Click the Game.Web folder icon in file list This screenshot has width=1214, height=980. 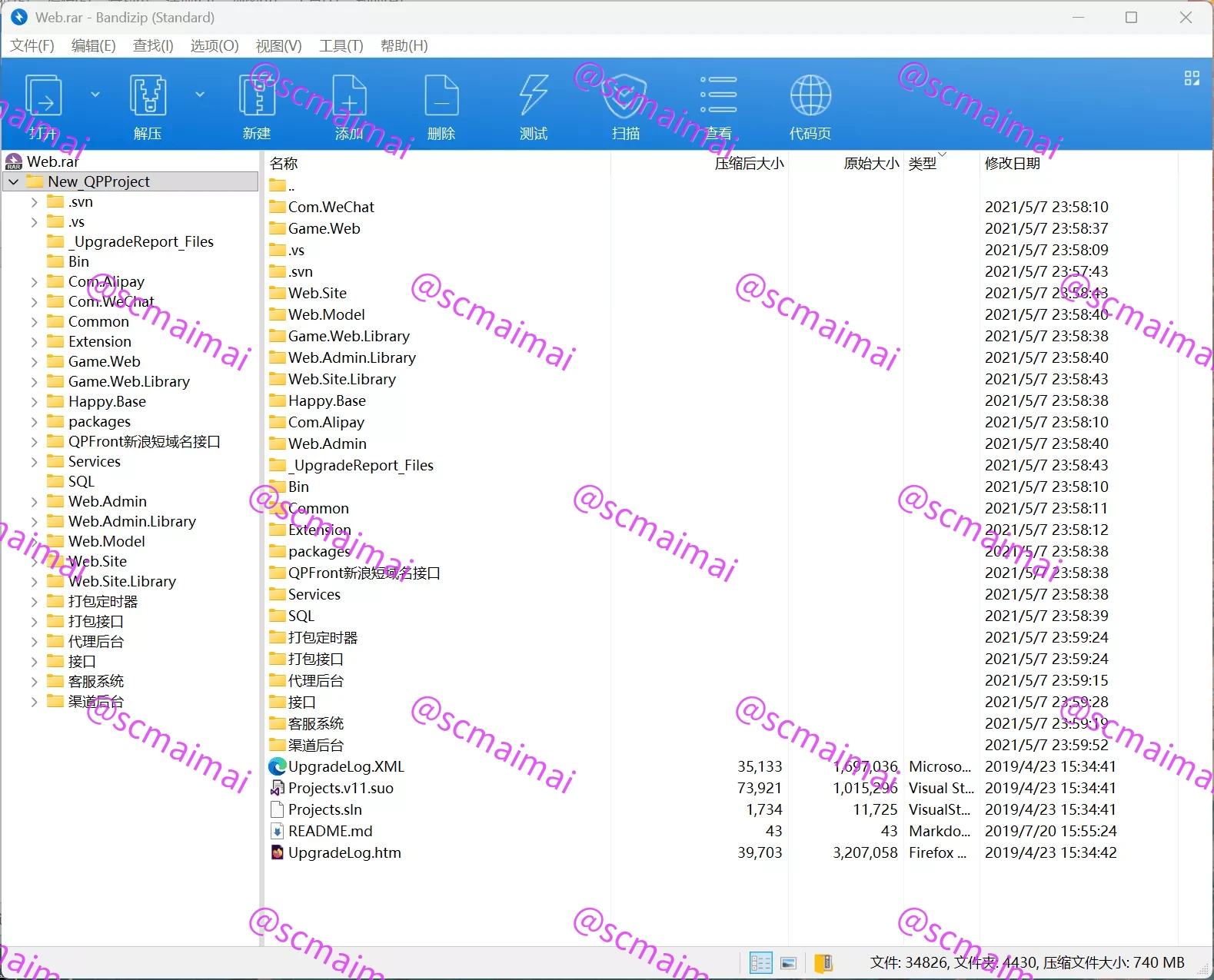click(x=278, y=228)
